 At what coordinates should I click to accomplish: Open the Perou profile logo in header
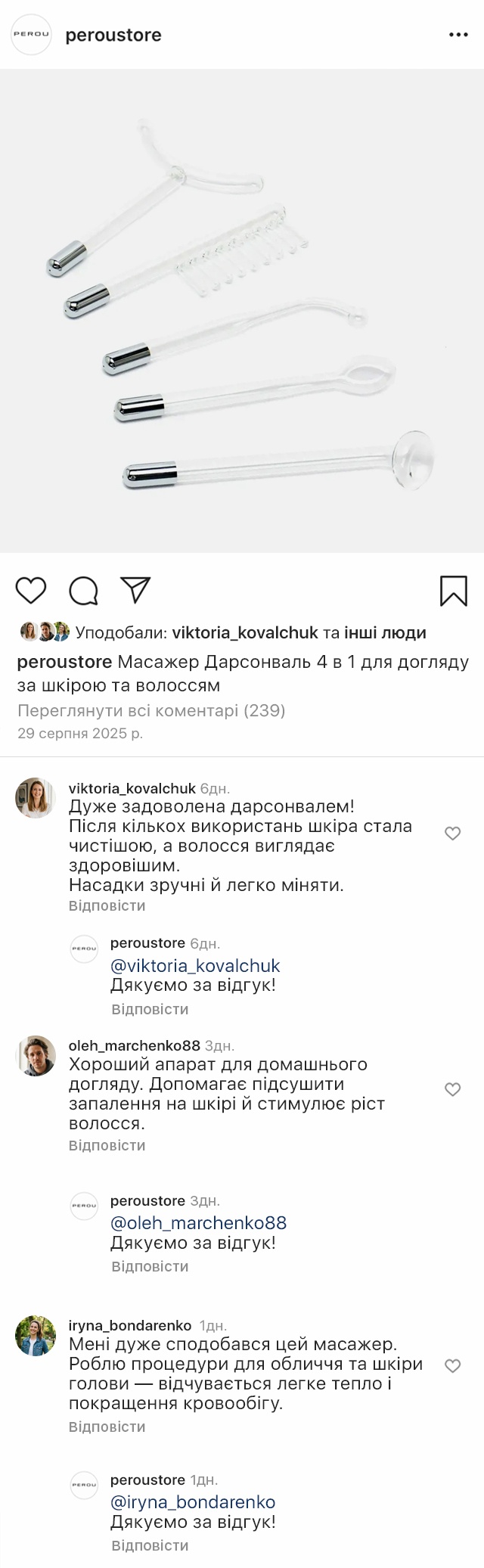tap(31, 35)
